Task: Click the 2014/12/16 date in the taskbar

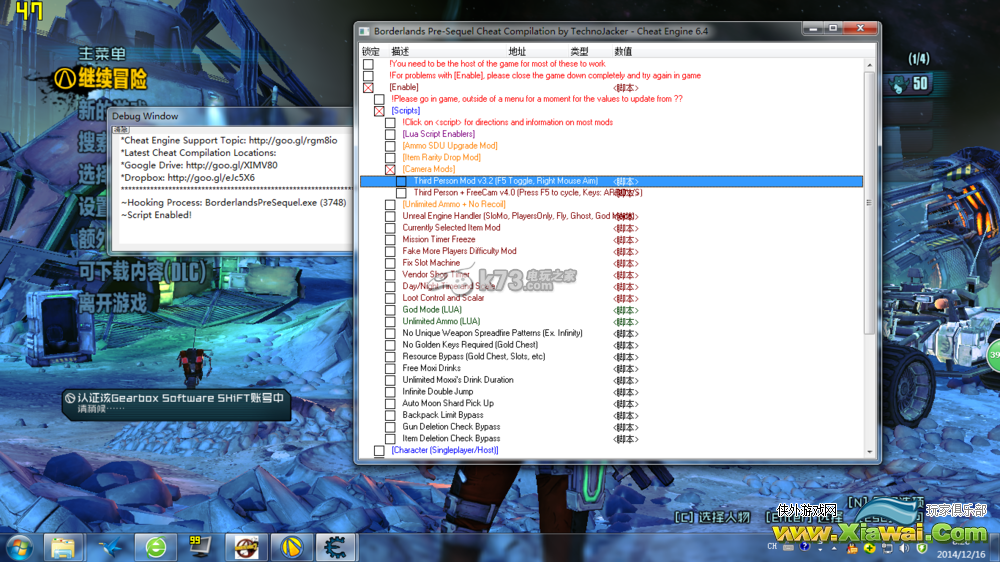Action: (961, 554)
